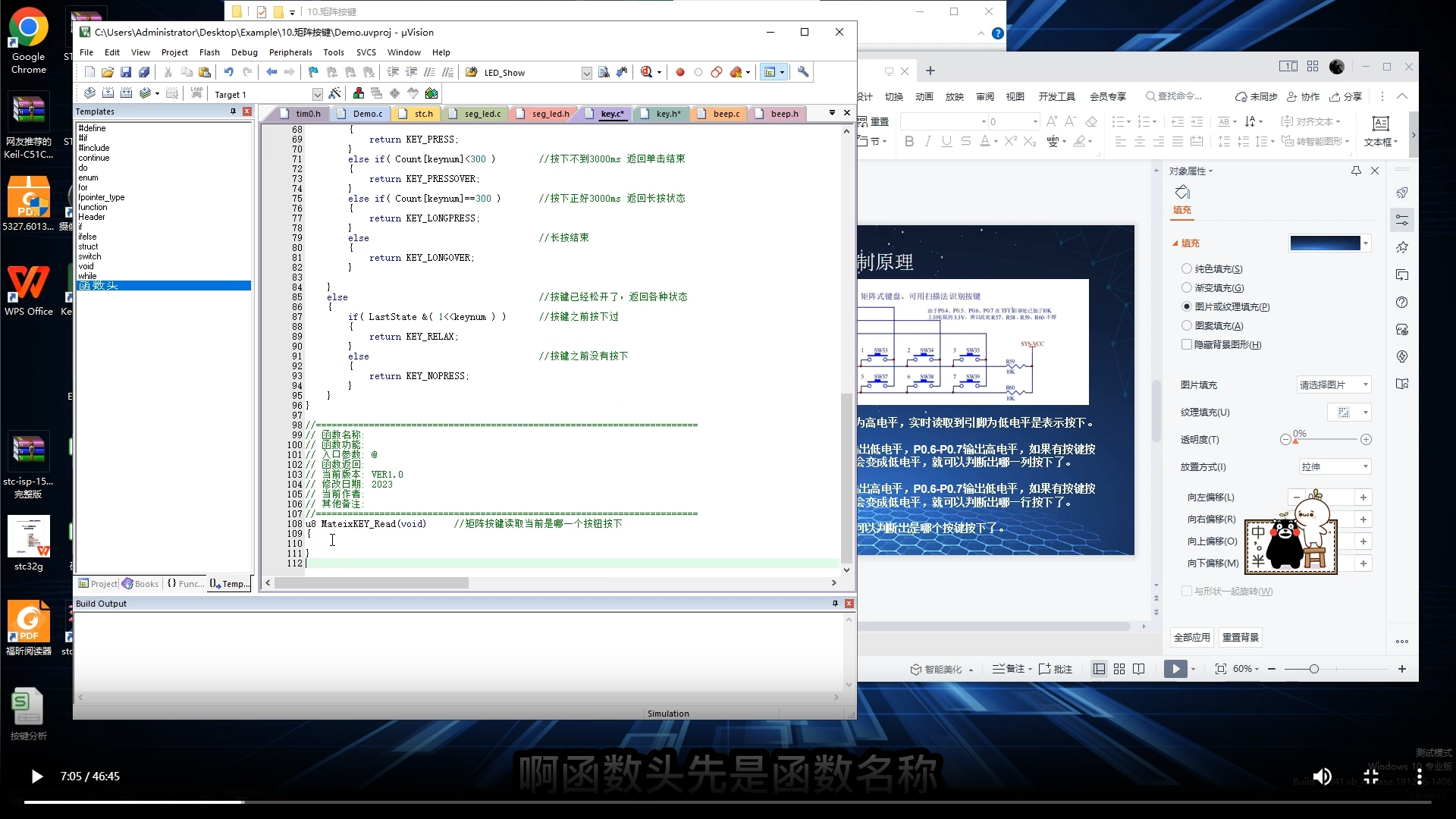Save current file in µVision toolbar
Viewport: 1456px width, 819px height.
126,72
